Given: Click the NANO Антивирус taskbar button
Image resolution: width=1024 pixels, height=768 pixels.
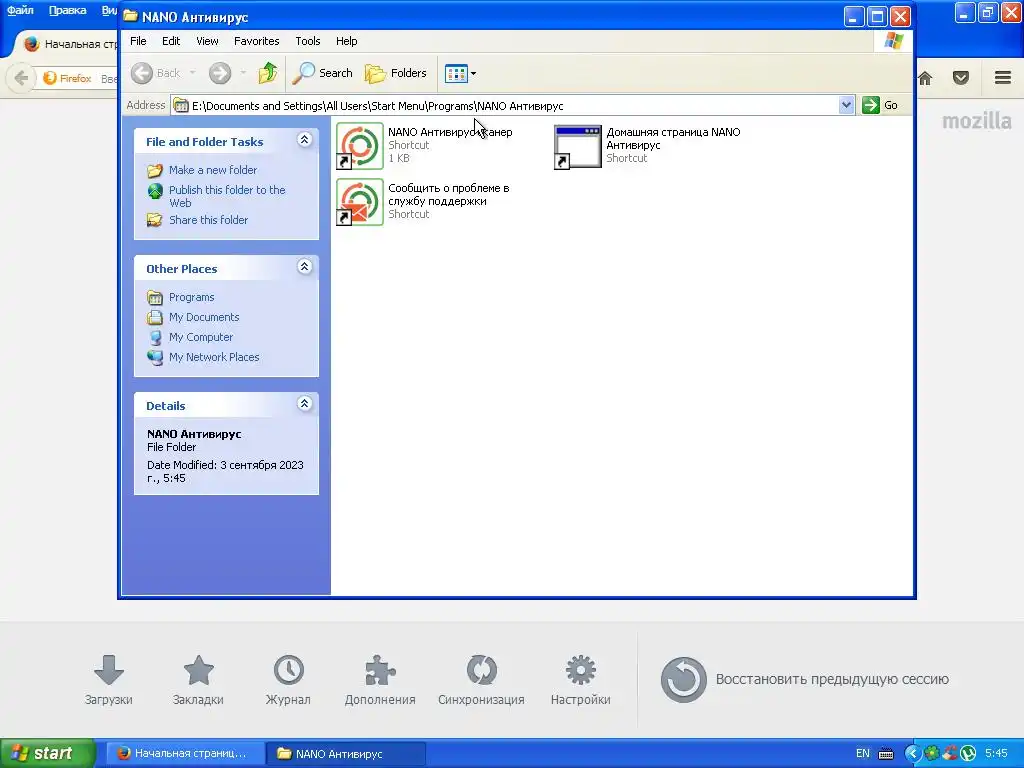Looking at the screenshot, I should tap(347, 753).
